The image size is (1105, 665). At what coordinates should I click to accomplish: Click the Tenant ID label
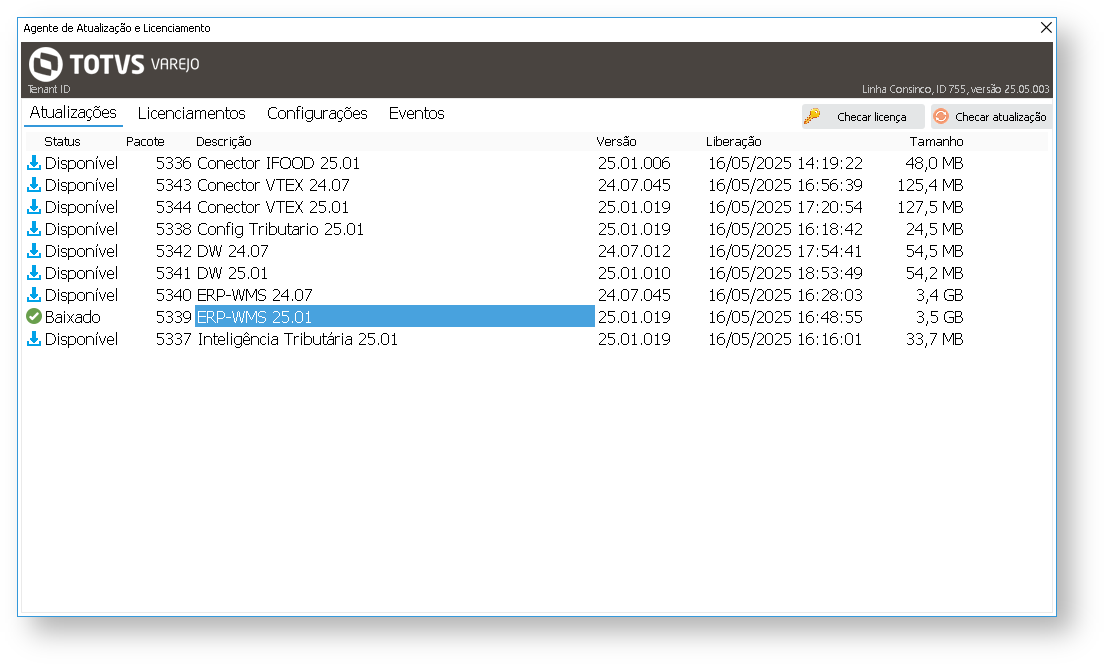[x=49, y=89]
